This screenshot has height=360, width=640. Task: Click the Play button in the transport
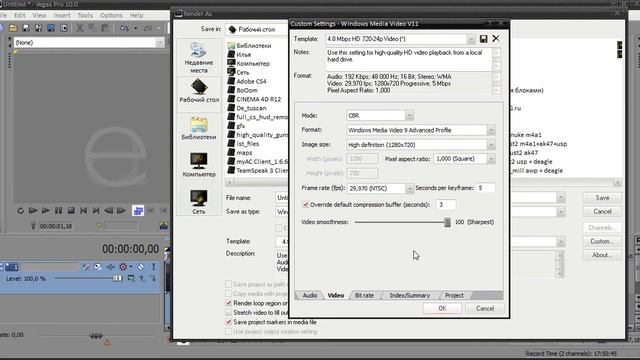(x=46, y=211)
